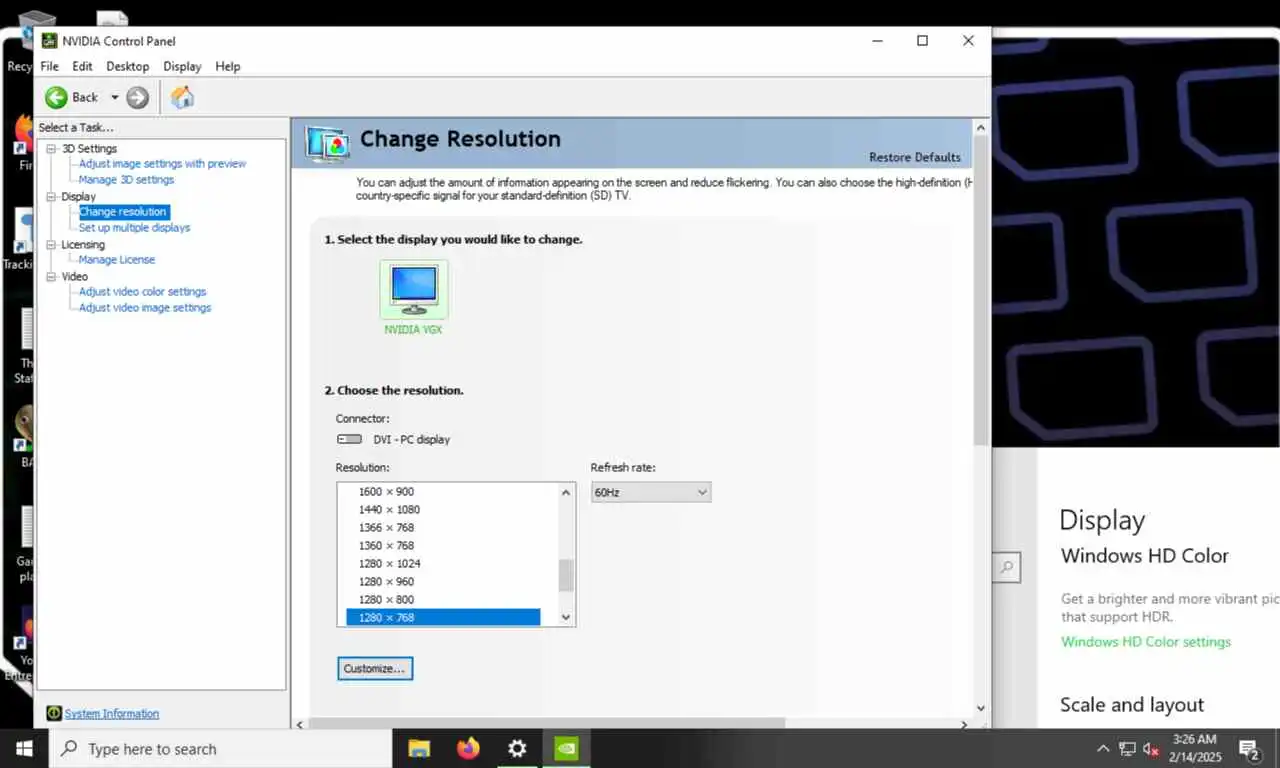Screen dimensions: 1280x768
Task: Open Set up multiple displays
Action: (x=134, y=228)
